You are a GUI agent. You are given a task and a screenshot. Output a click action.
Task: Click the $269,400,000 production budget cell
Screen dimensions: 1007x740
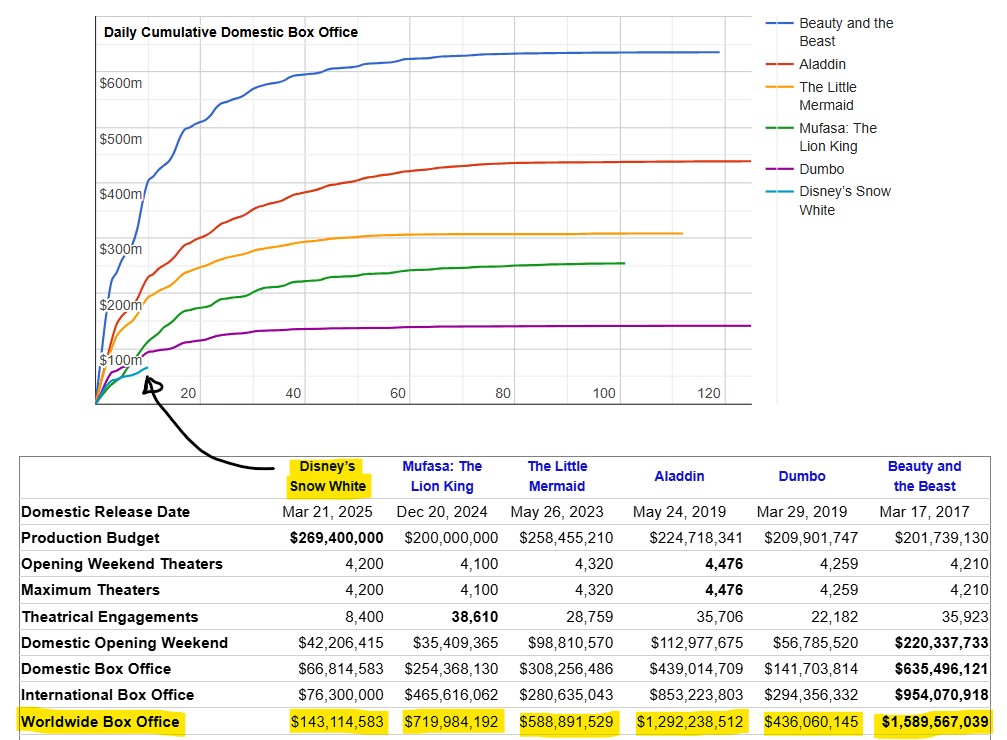336,538
